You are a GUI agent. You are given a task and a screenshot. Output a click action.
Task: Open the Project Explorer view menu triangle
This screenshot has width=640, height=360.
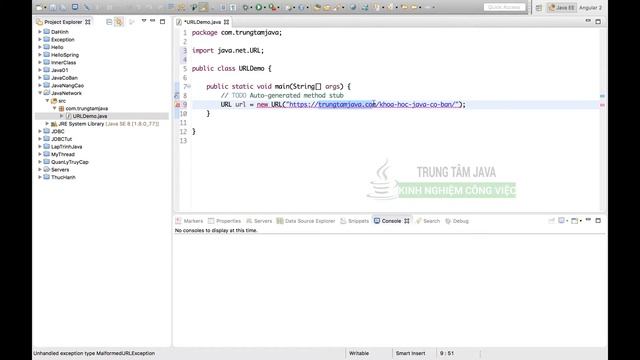144,21
